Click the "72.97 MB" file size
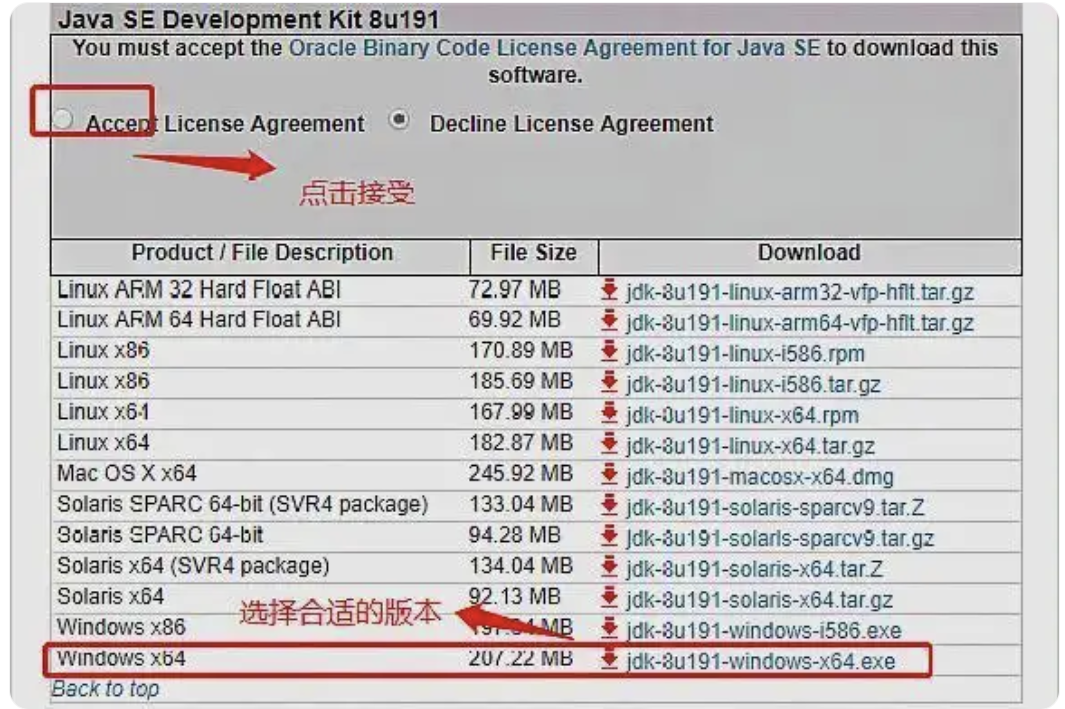1065x709 pixels. 515,290
